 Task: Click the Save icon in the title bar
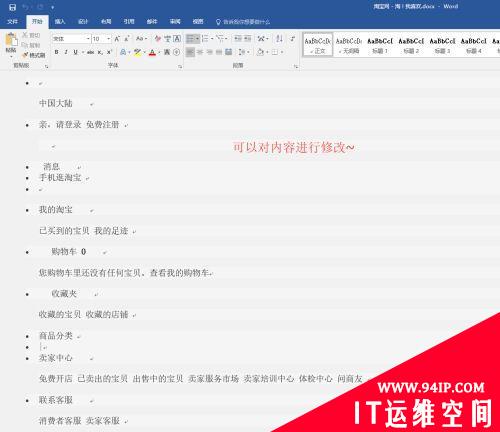pyautogui.click(x=12, y=7)
